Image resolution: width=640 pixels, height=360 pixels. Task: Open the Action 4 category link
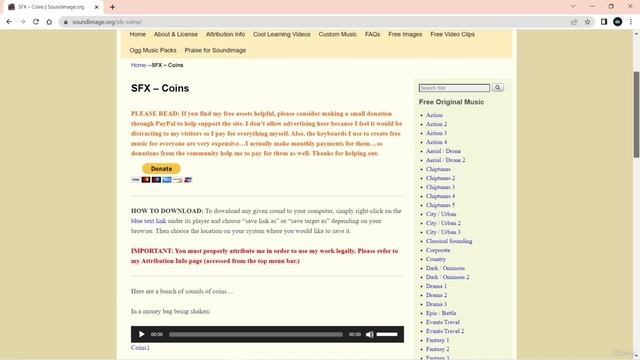[x=436, y=142]
